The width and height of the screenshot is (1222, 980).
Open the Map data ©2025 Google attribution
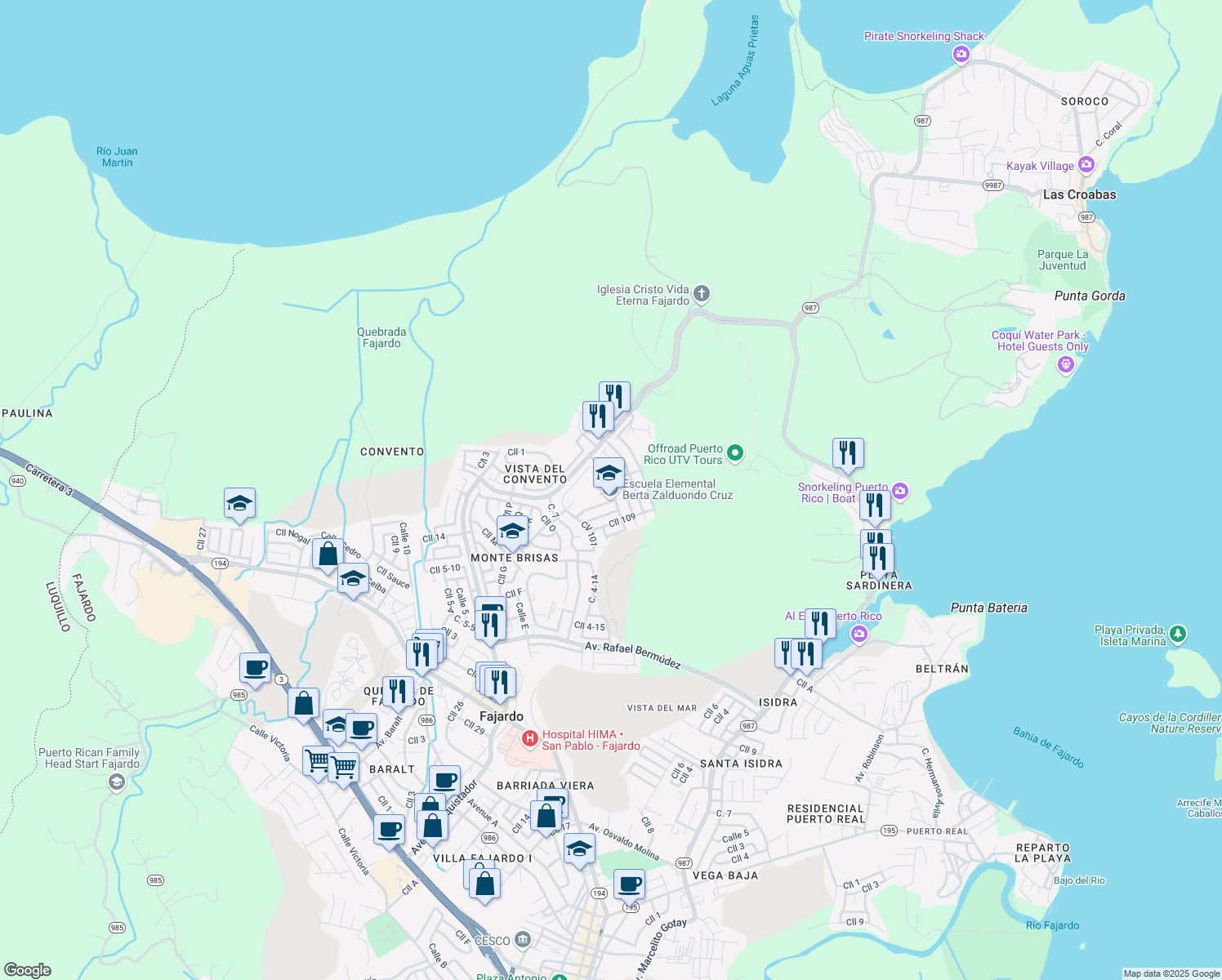(1171, 973)
